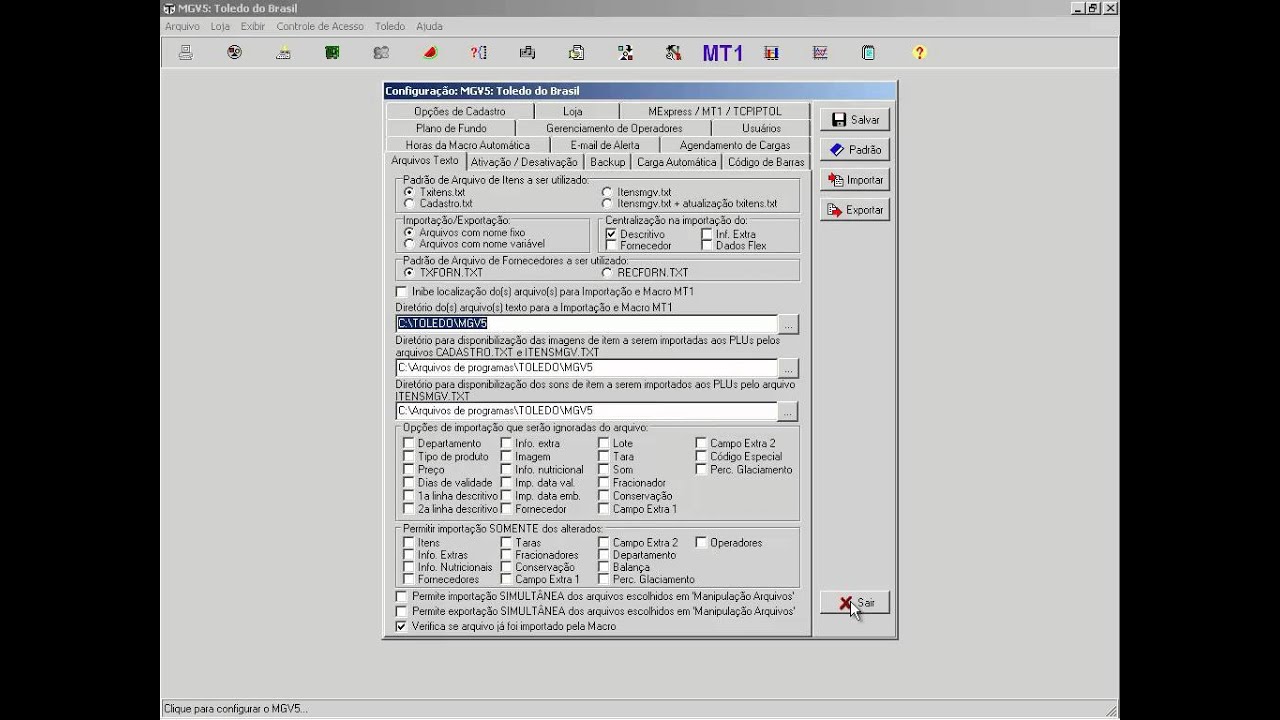This screenshot has height=720, width=1280.
Task: Click the yellow help question mark icon
Action: pyautogui.click(x=919, y=53)
